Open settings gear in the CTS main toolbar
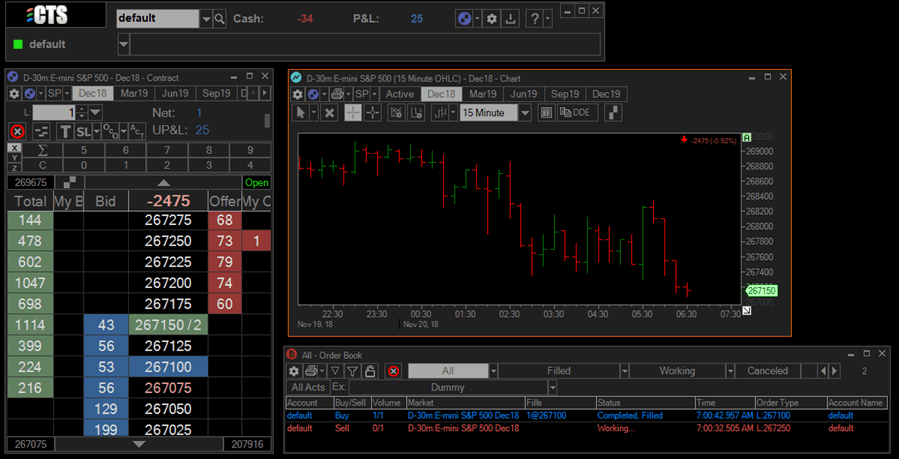This screenshot has width=899, height=459. coord(491,19)
